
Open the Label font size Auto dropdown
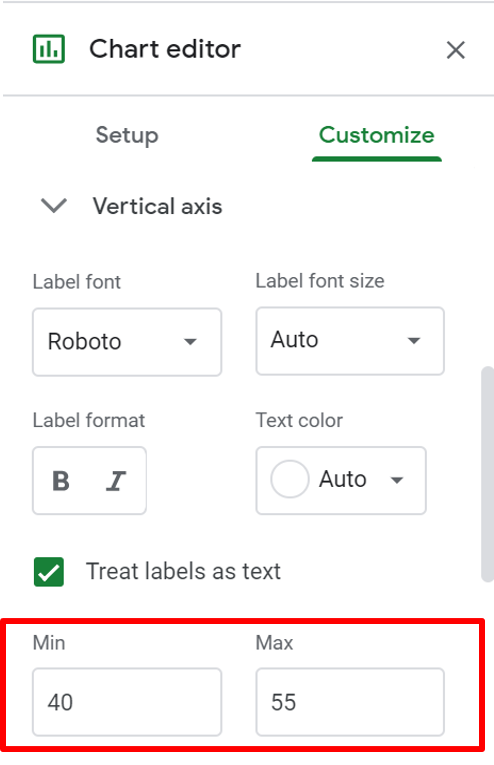click(350, 341)
